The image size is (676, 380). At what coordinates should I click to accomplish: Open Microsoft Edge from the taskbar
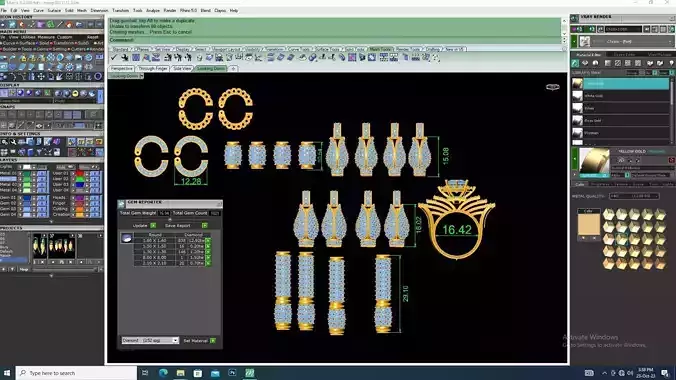163,373
